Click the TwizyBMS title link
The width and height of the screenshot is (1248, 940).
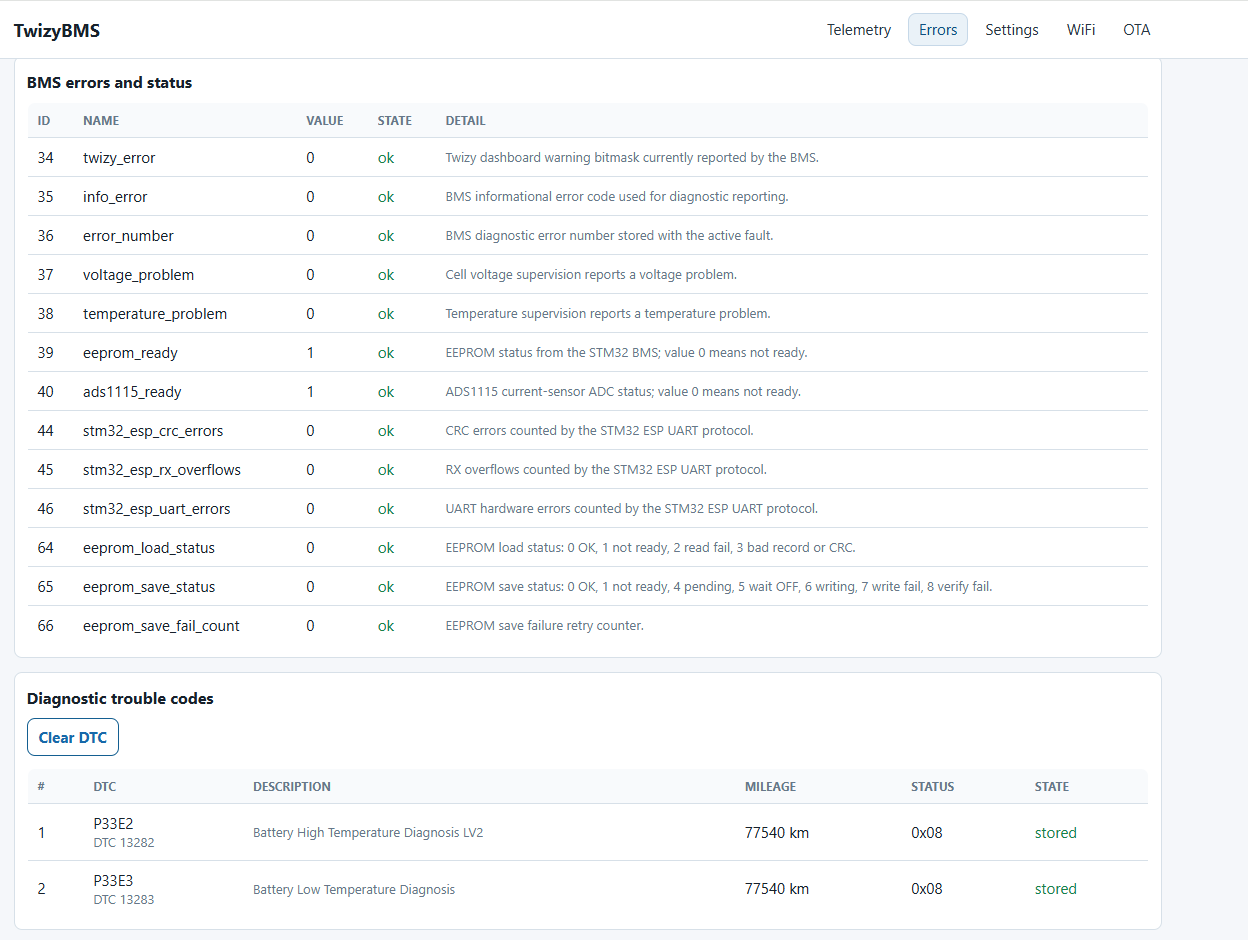[x=57, y=30]
